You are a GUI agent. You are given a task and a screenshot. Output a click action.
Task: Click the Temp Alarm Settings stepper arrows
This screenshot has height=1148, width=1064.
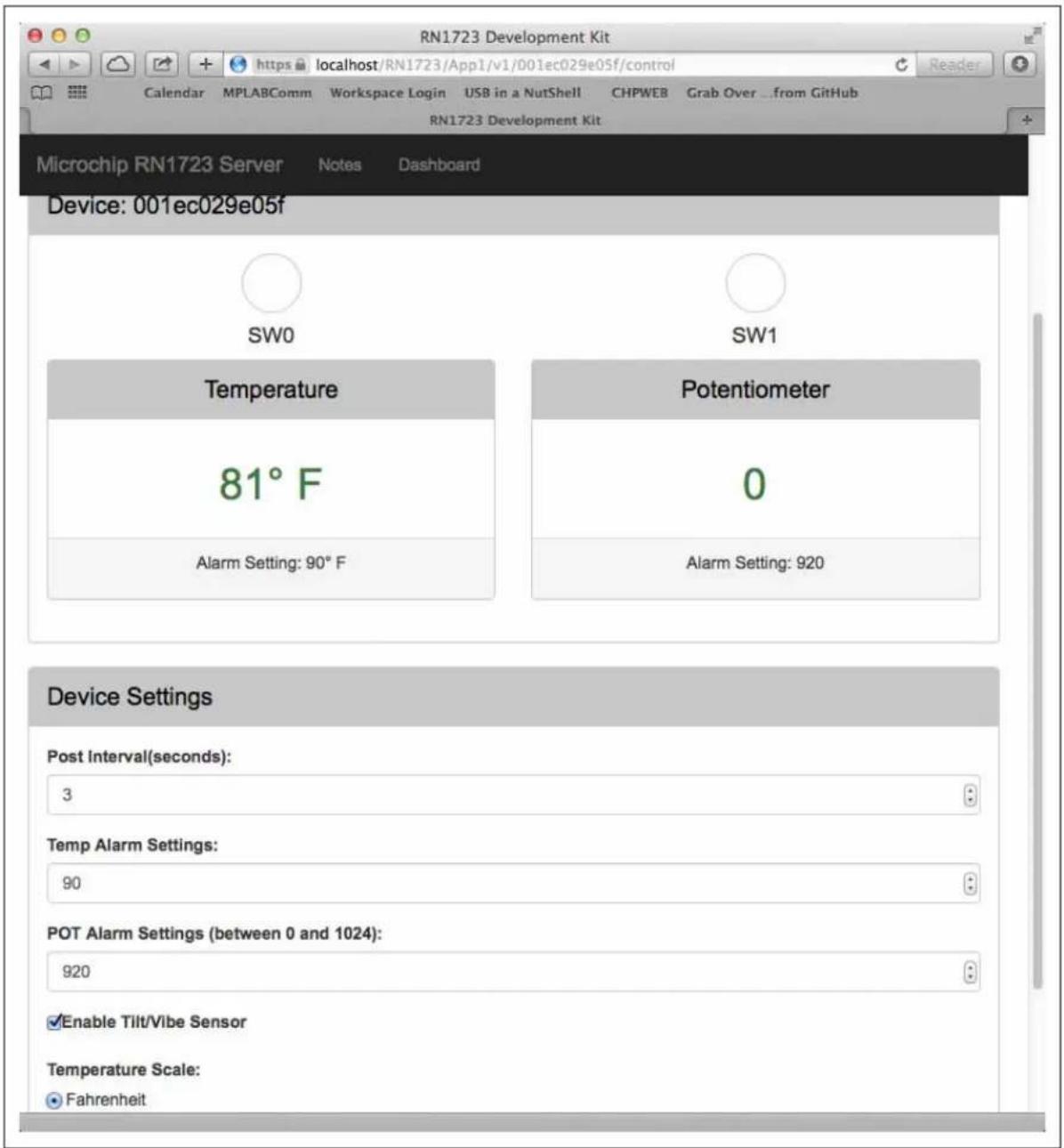pos(970,883)
